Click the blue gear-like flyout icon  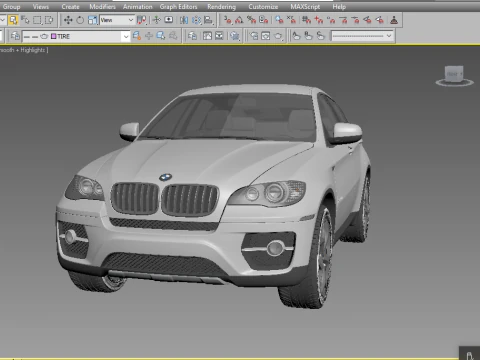point(235,36)
